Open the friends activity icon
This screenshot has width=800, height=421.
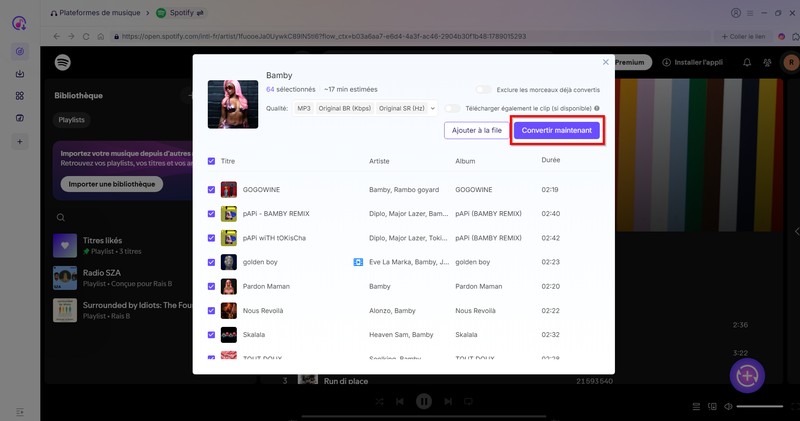(767, 62)
